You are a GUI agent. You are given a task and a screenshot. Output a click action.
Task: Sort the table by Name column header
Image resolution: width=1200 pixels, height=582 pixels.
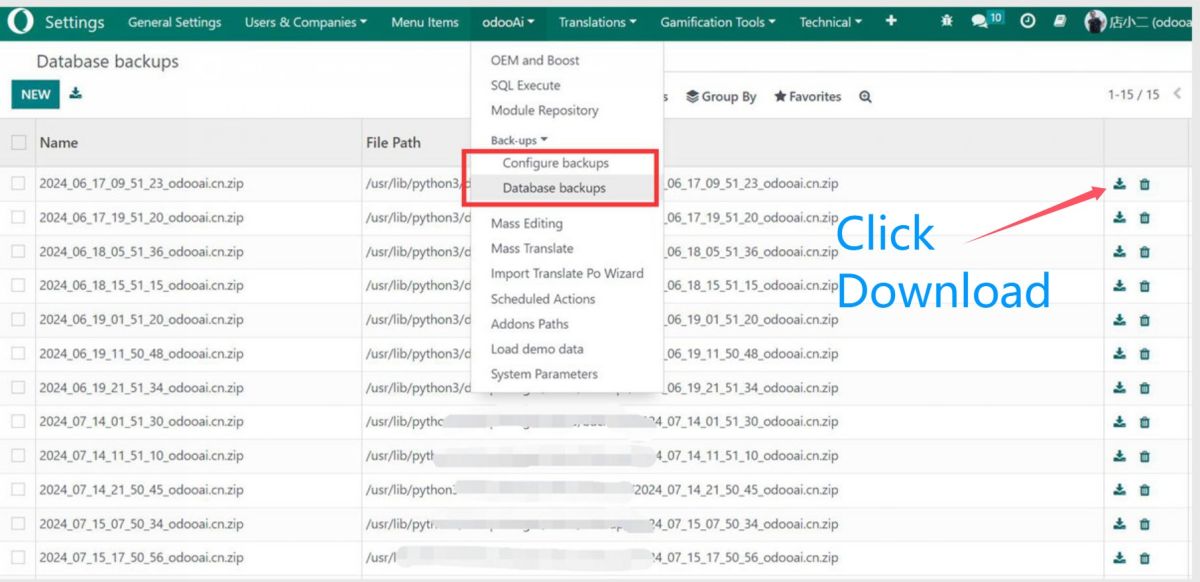(59, 143)
